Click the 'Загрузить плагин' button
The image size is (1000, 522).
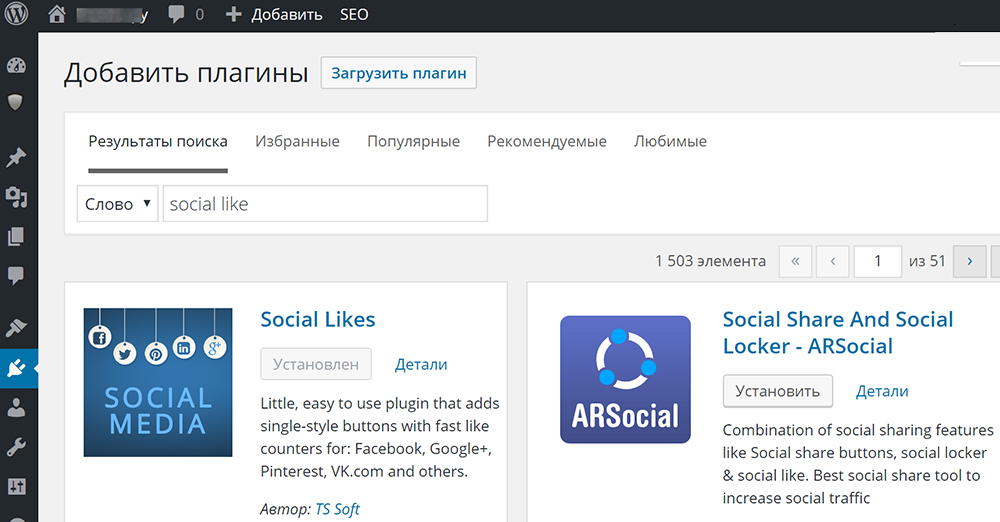(x=398, y=73)
